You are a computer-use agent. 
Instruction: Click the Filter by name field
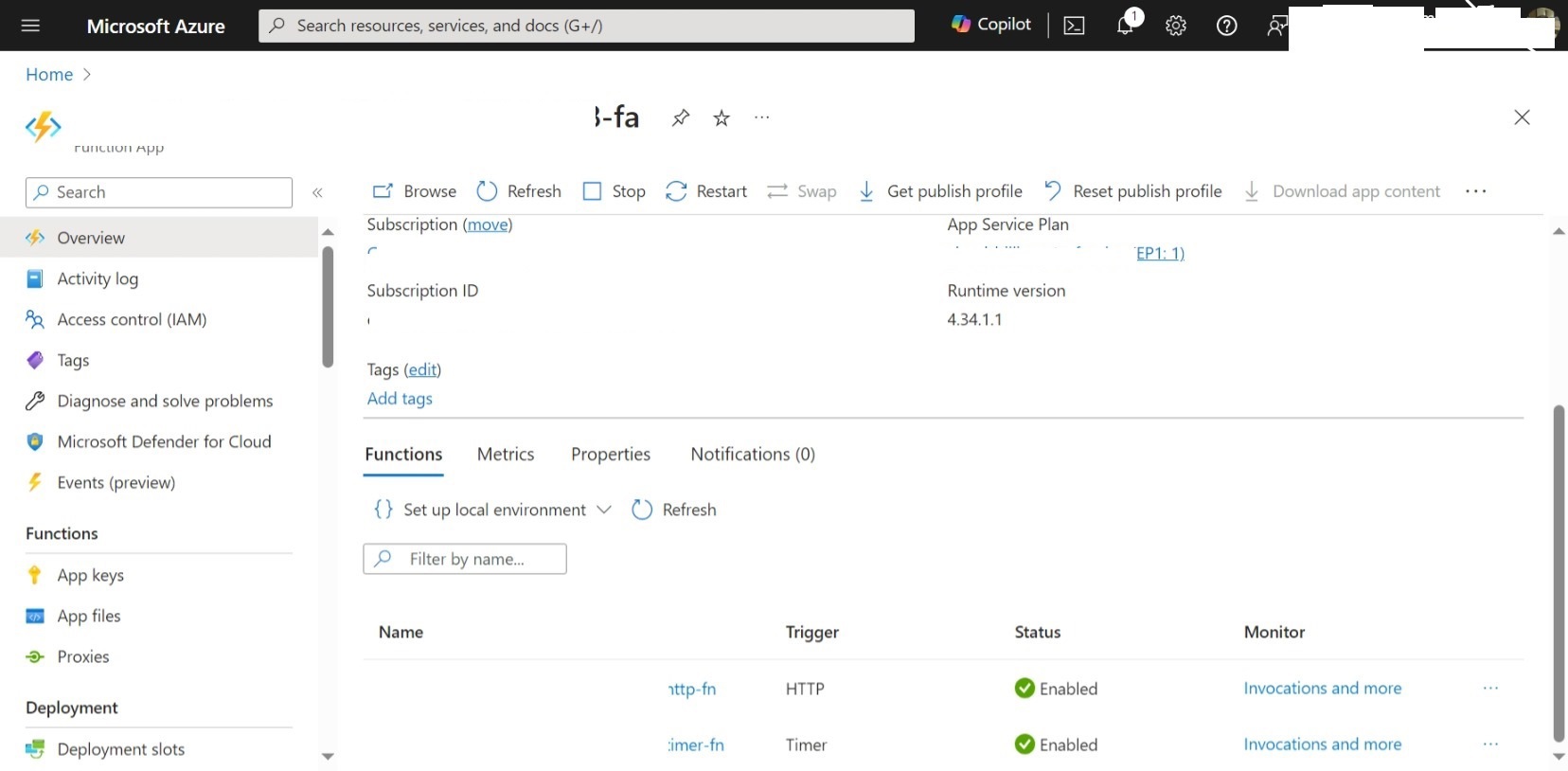465,559
